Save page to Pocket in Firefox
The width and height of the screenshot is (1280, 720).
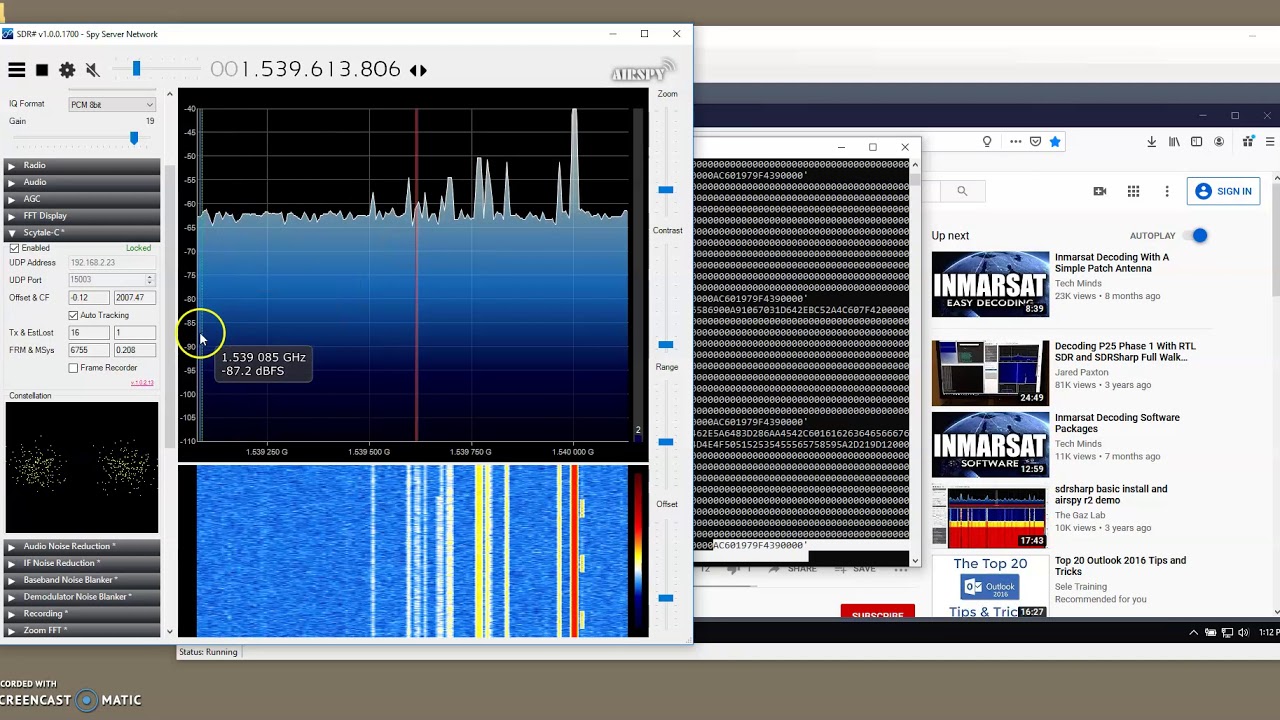tap(1036, 142)
